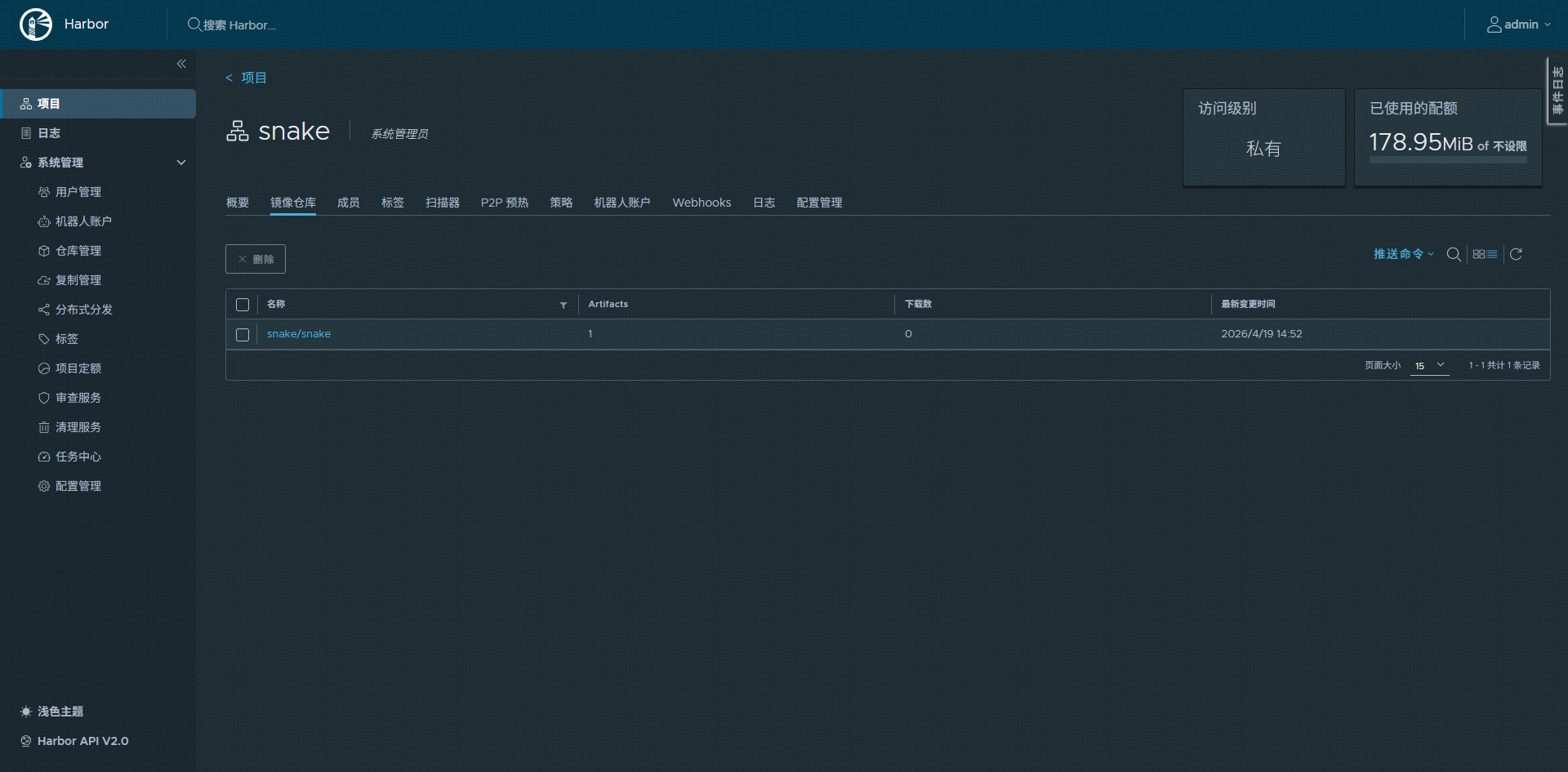The image size is (1568, 772).
Task: Switch to 浅色主题 light theme
Action: [60, 712]
